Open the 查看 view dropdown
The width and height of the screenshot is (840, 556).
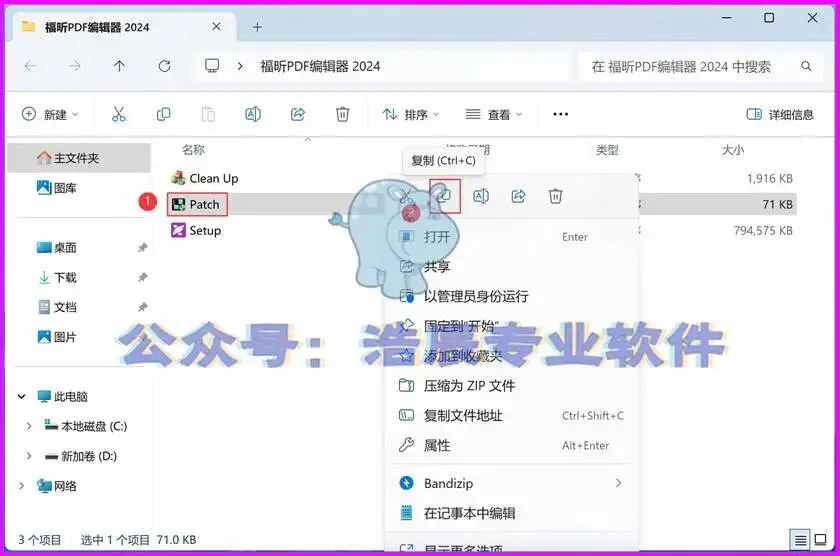point(493,114)
